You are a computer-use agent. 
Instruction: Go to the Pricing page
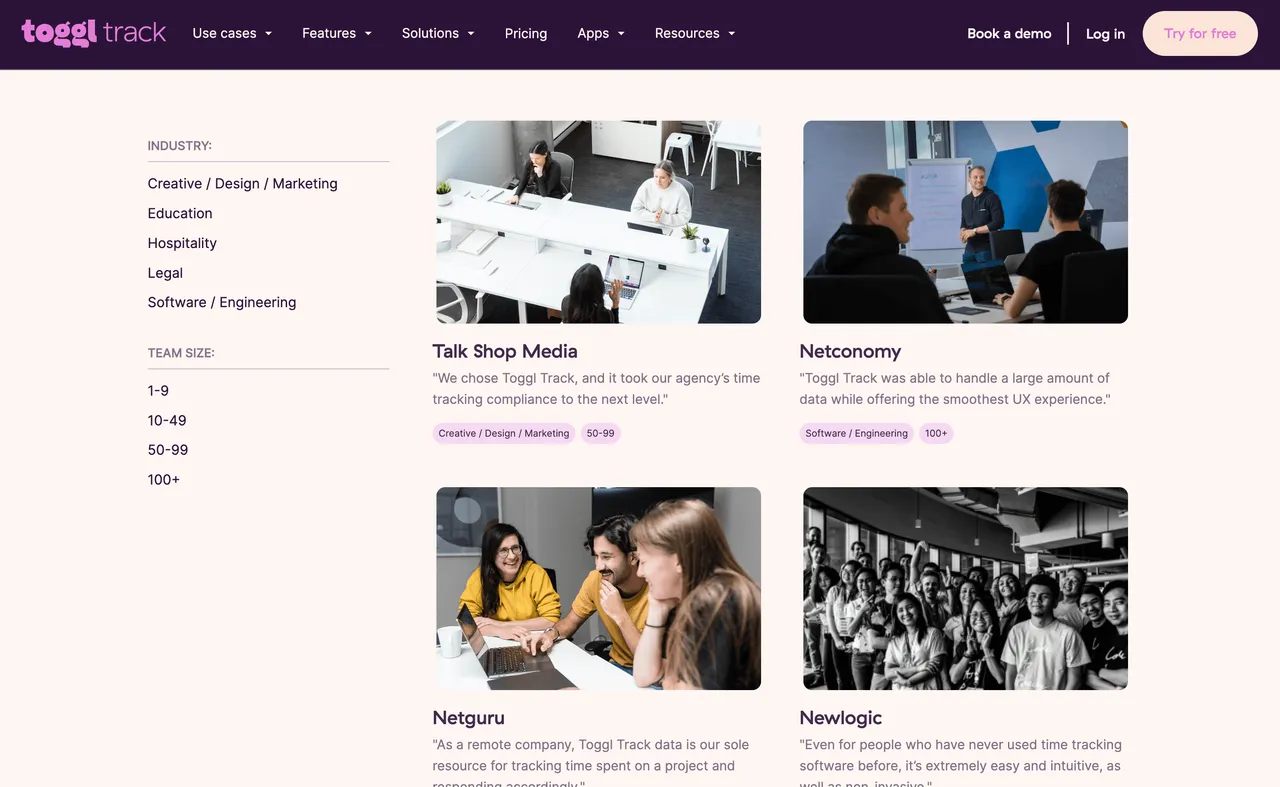point(526,33)
